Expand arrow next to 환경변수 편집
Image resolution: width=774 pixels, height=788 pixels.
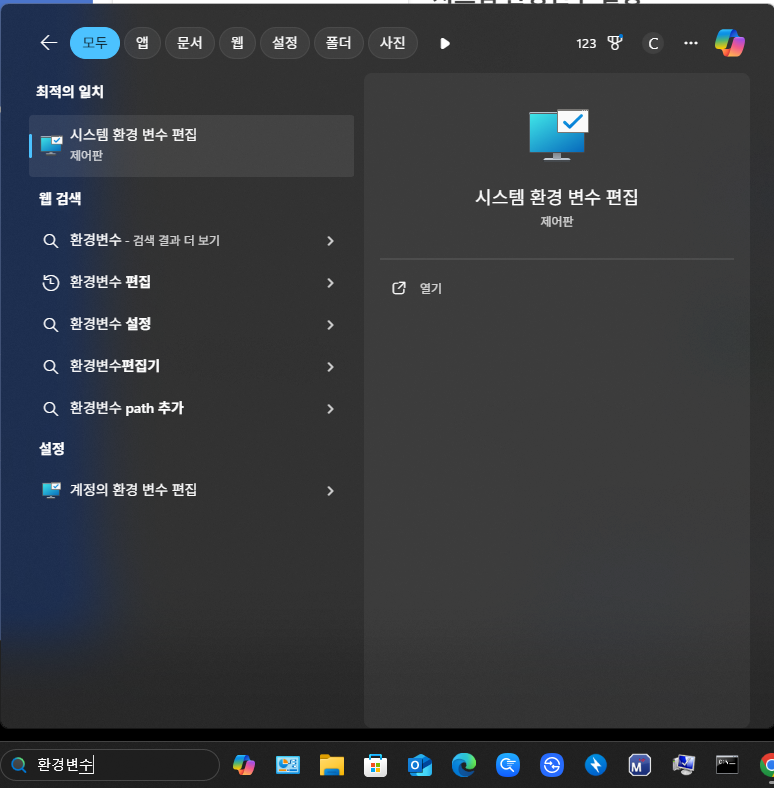(x=330, y=283)
